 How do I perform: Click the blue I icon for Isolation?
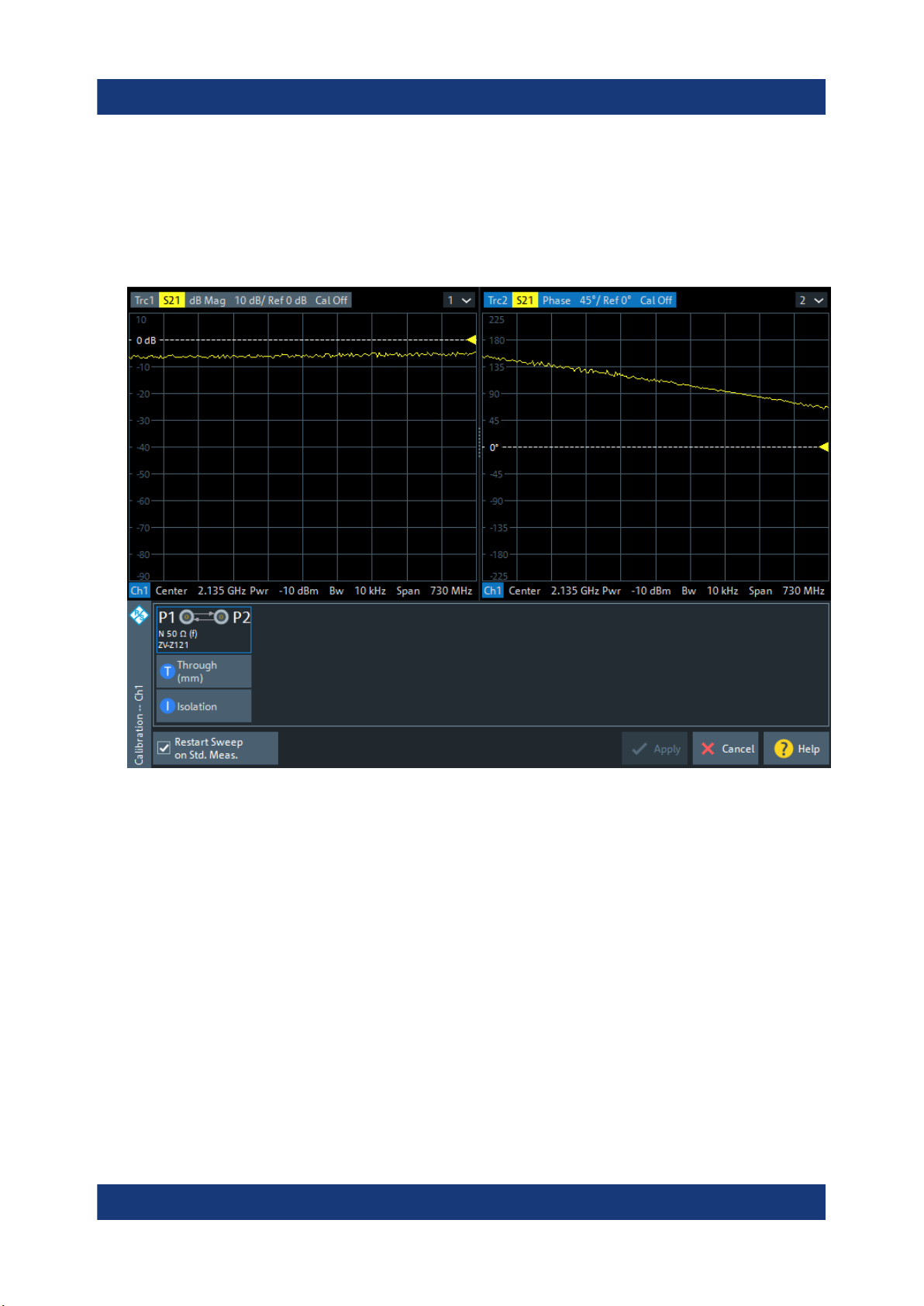(167, 706)
